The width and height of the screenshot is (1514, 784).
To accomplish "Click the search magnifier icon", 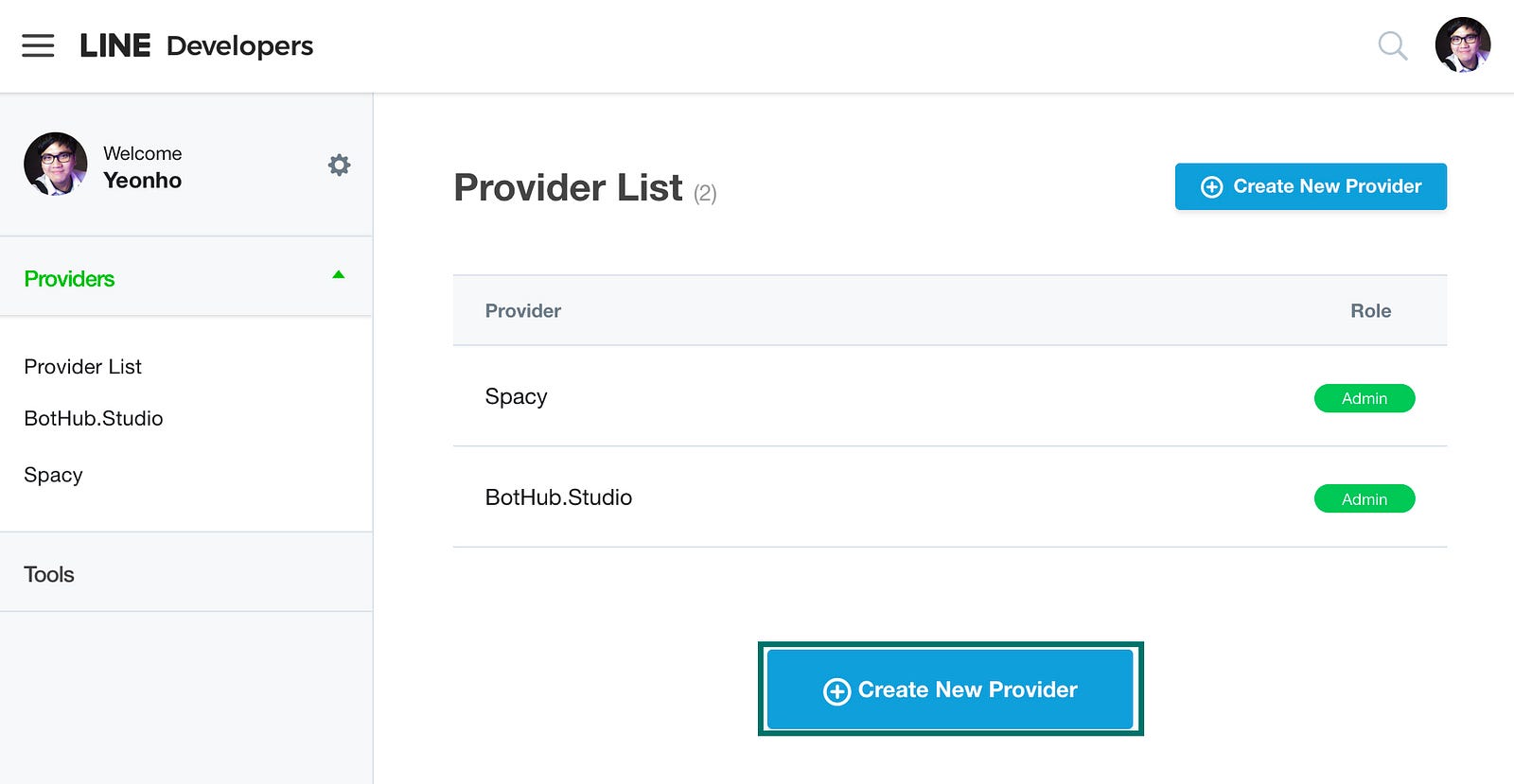I will coord(1392,45).
